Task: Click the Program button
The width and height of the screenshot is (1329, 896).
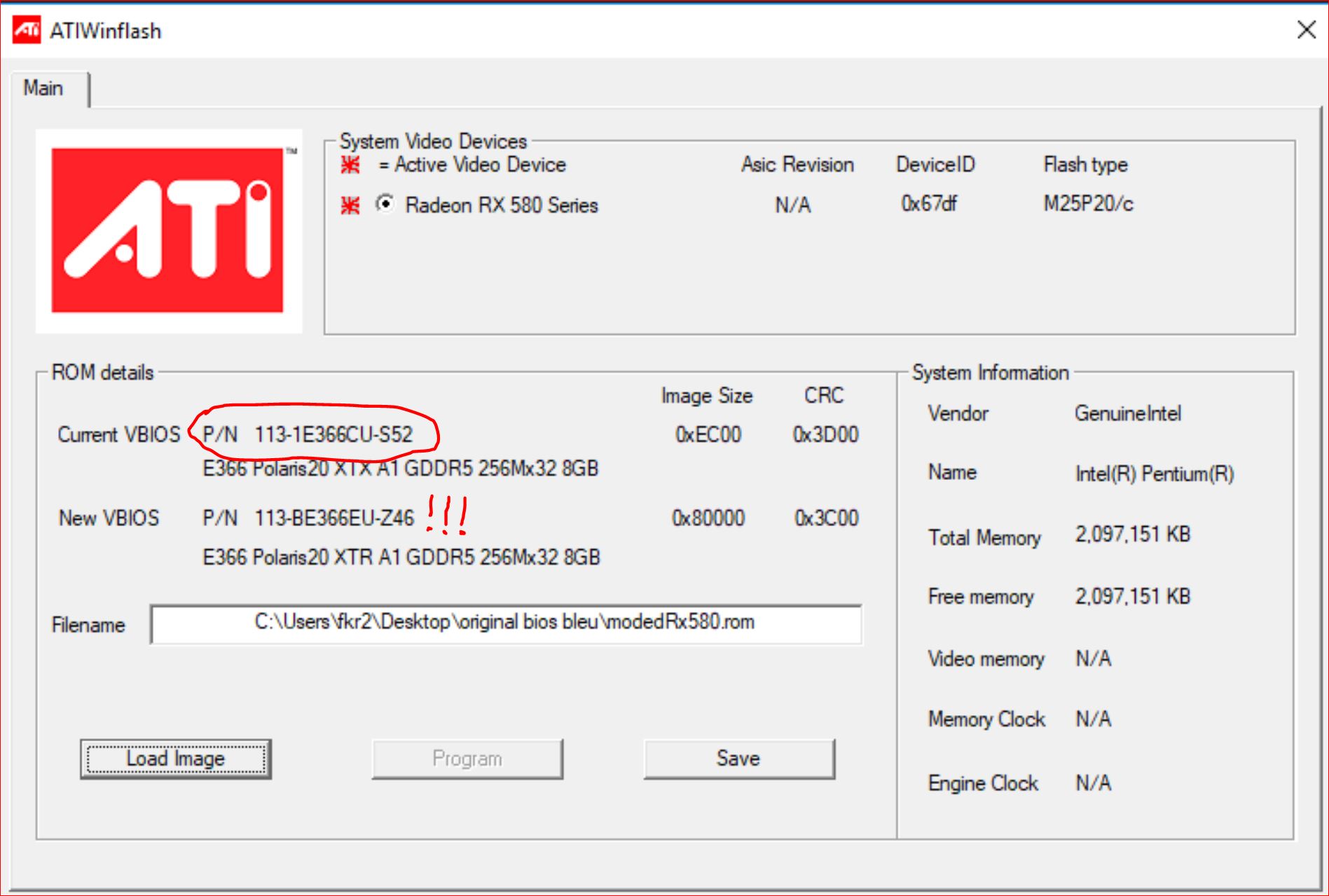Action: pos(467,759)
